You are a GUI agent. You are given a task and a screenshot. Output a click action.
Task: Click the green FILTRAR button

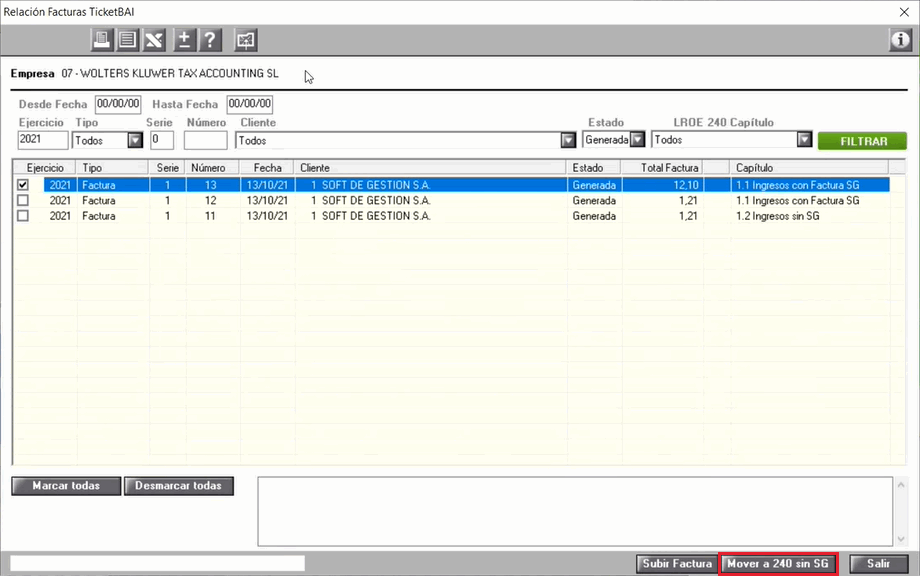coord(862,141)
